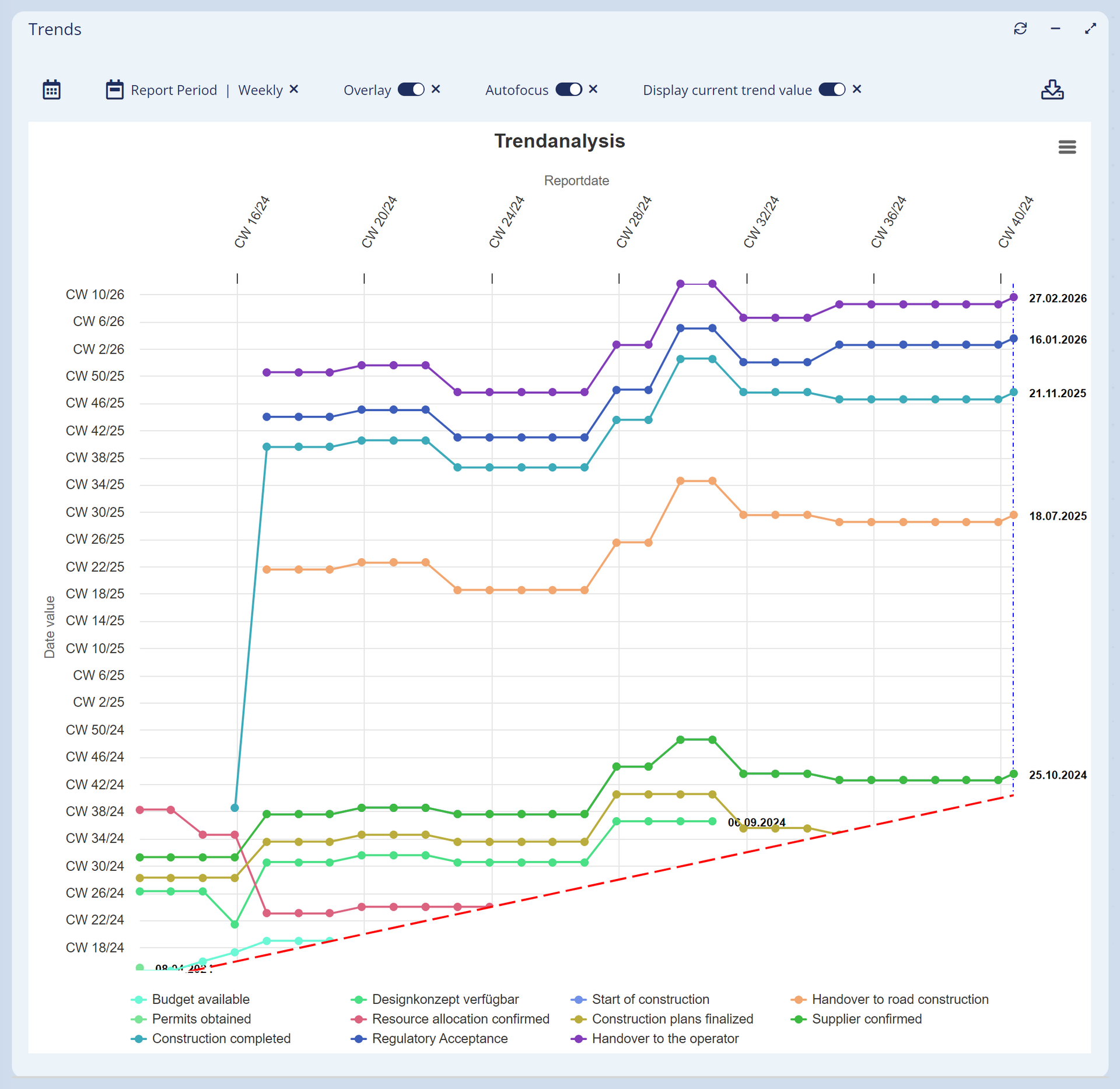Click last Handover to the operator data point
Screen dimensions: 1120x1089
click(x=1013, y=297)
